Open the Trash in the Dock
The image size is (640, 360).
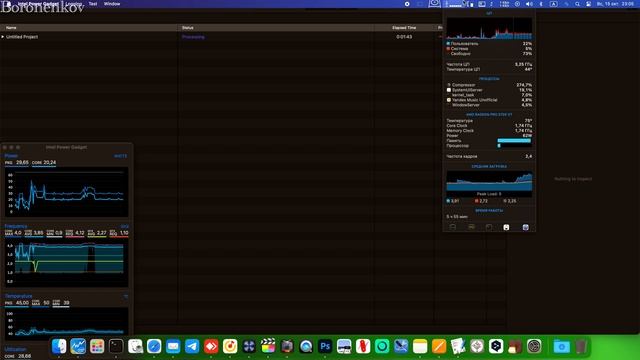pos(581,346)
